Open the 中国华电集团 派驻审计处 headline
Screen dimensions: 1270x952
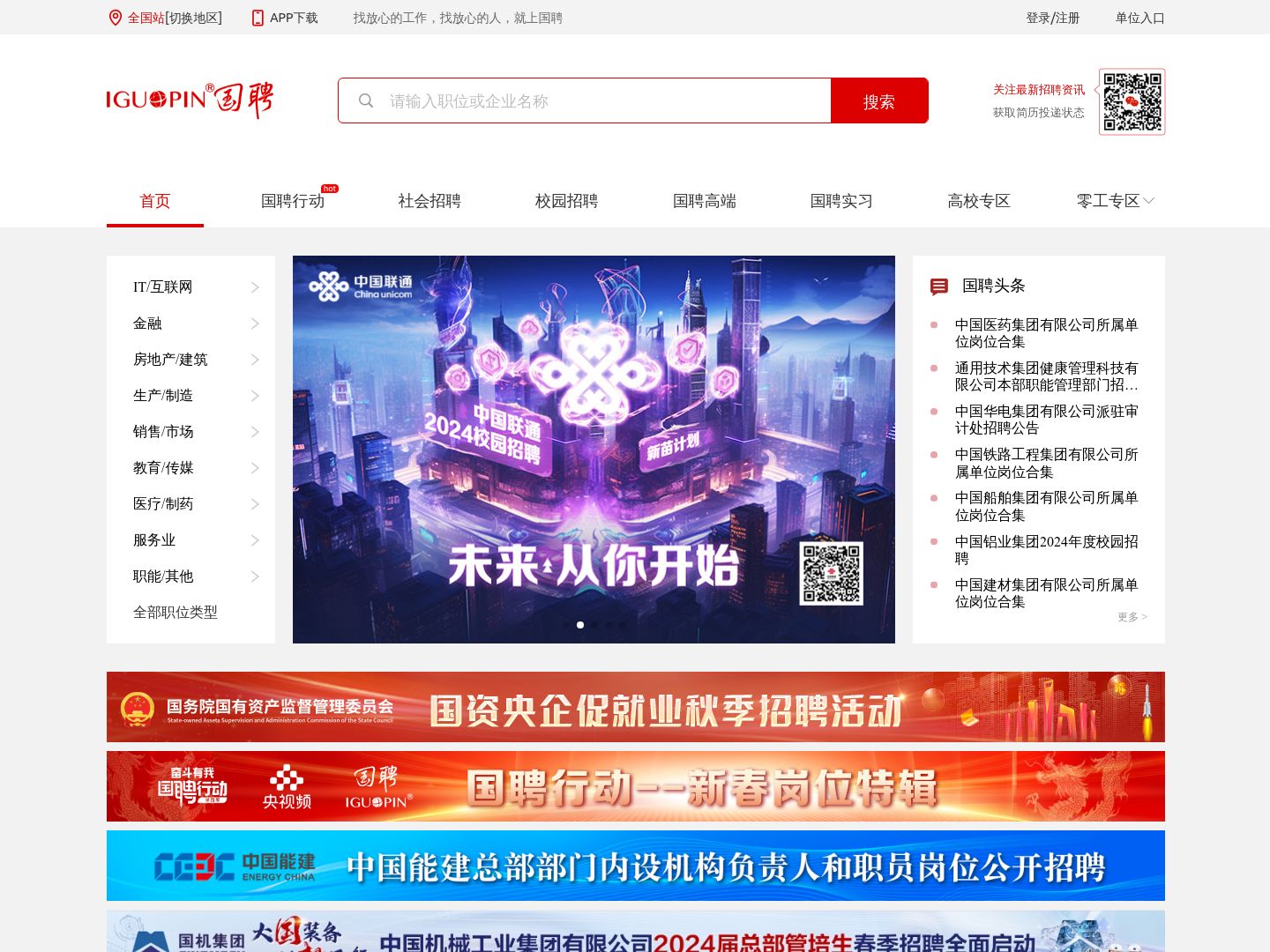click(x=1047, y=420)
